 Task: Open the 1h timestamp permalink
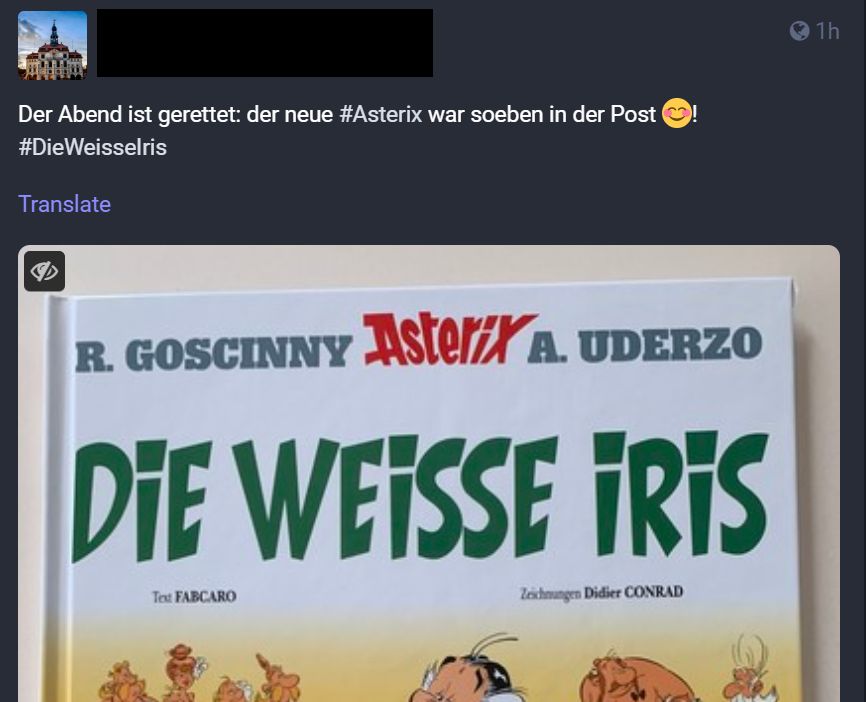tap(827, 31)
